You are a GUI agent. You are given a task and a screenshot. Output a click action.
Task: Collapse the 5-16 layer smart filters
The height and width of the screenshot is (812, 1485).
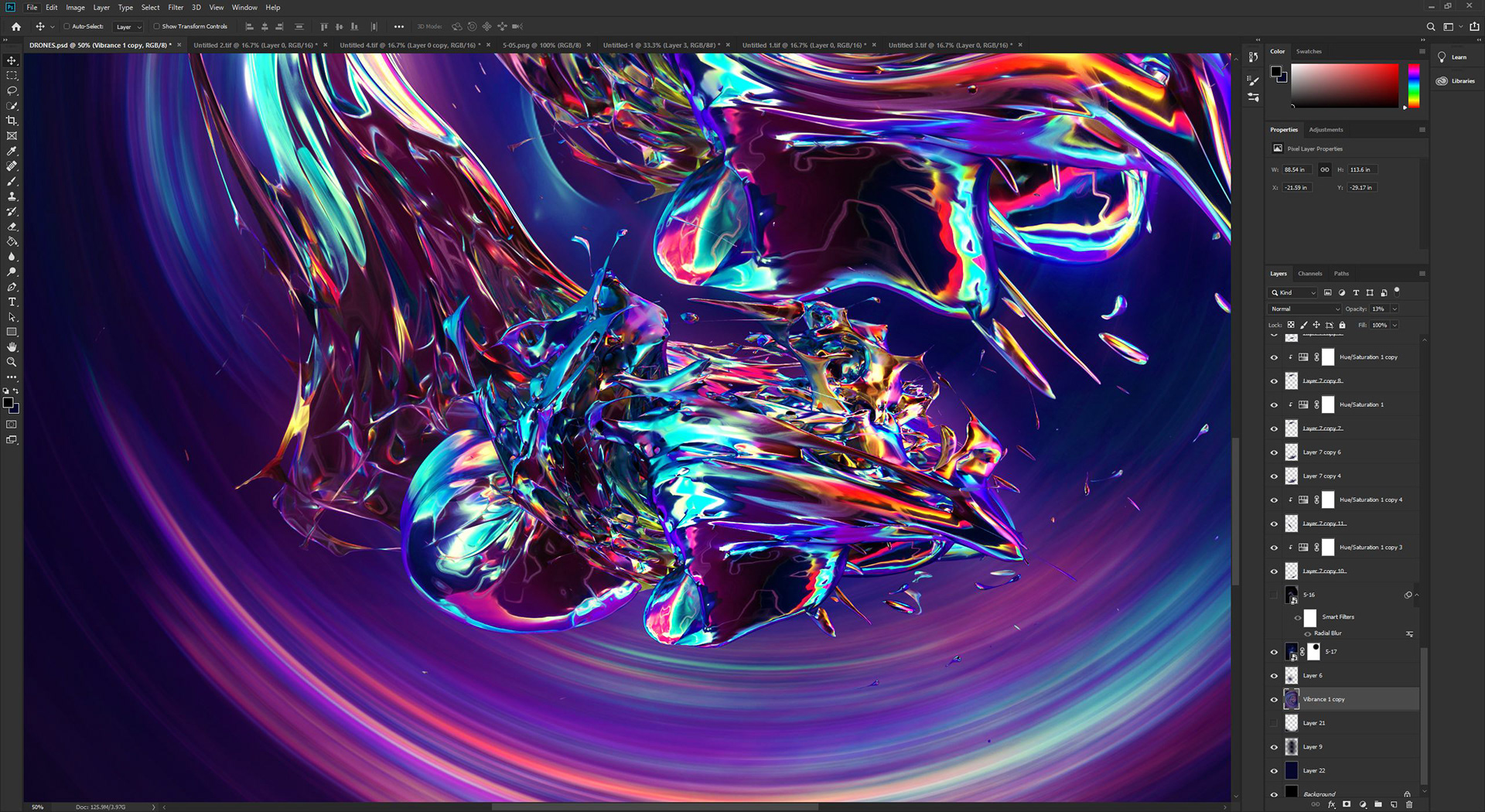[1417, 595]
